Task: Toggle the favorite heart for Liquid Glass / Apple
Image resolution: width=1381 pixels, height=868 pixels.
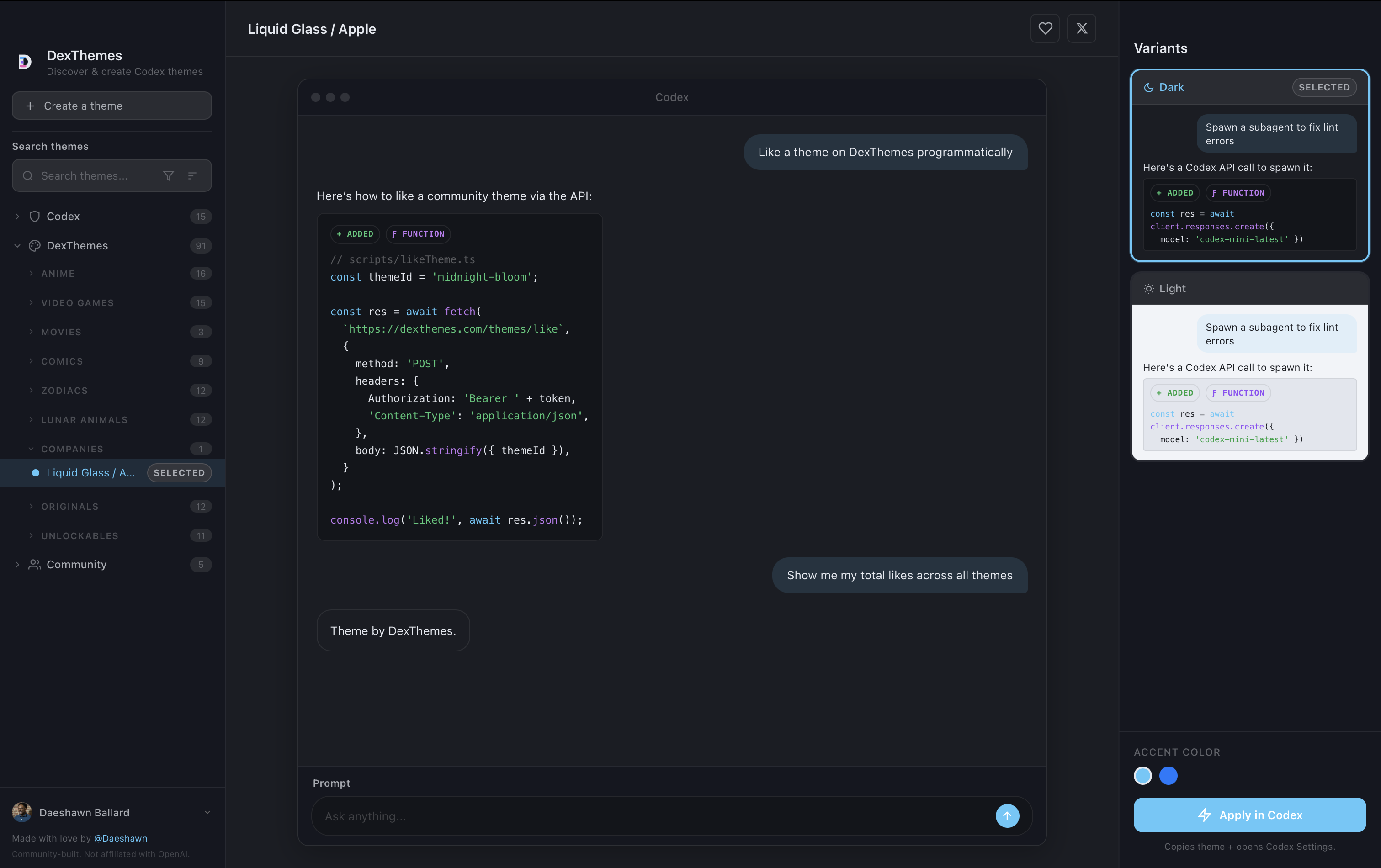Action: click(x=1045, y=28)
